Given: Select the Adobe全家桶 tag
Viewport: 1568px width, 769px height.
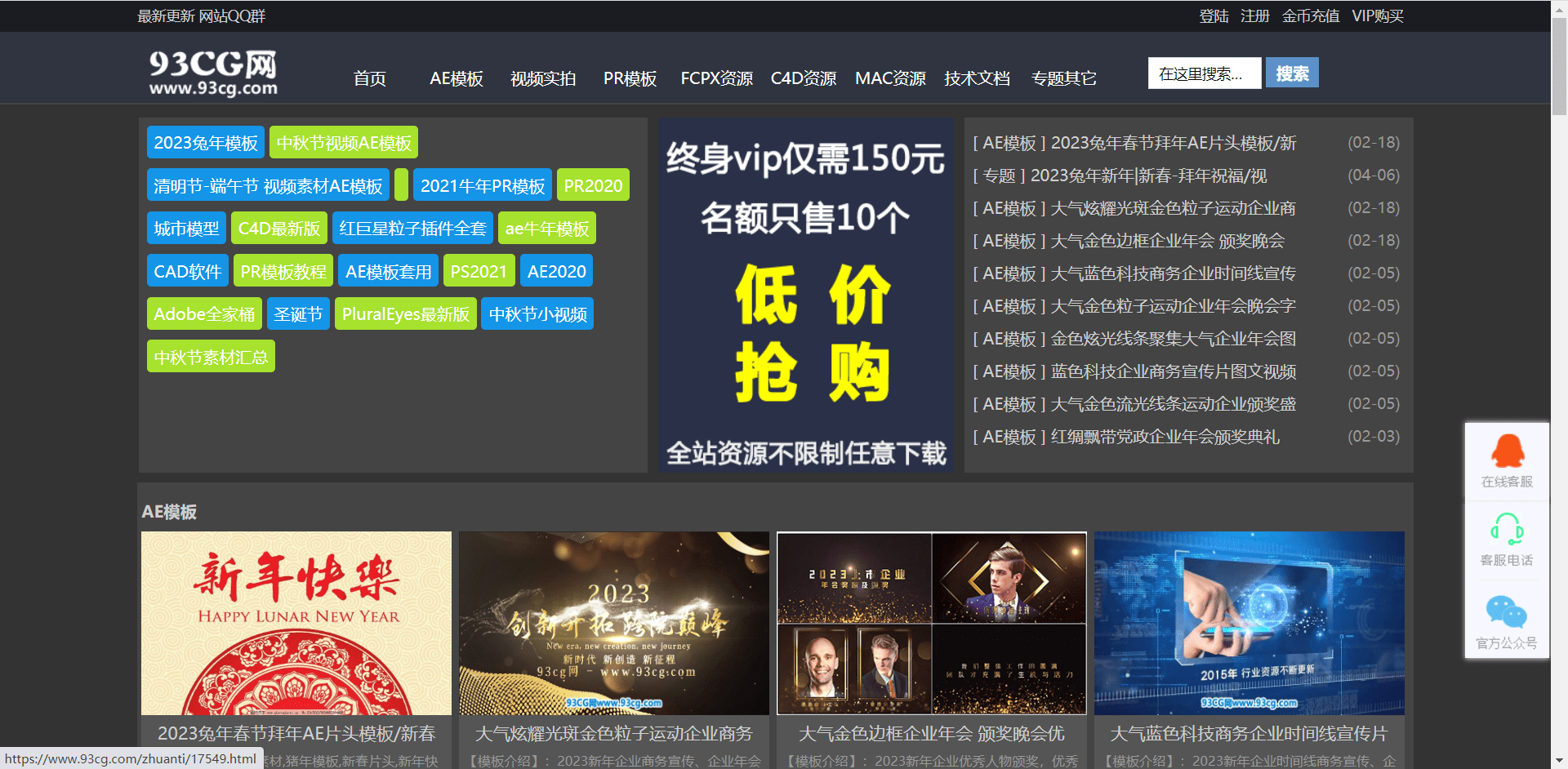Looking at the screenshot, I should (204, 314).
